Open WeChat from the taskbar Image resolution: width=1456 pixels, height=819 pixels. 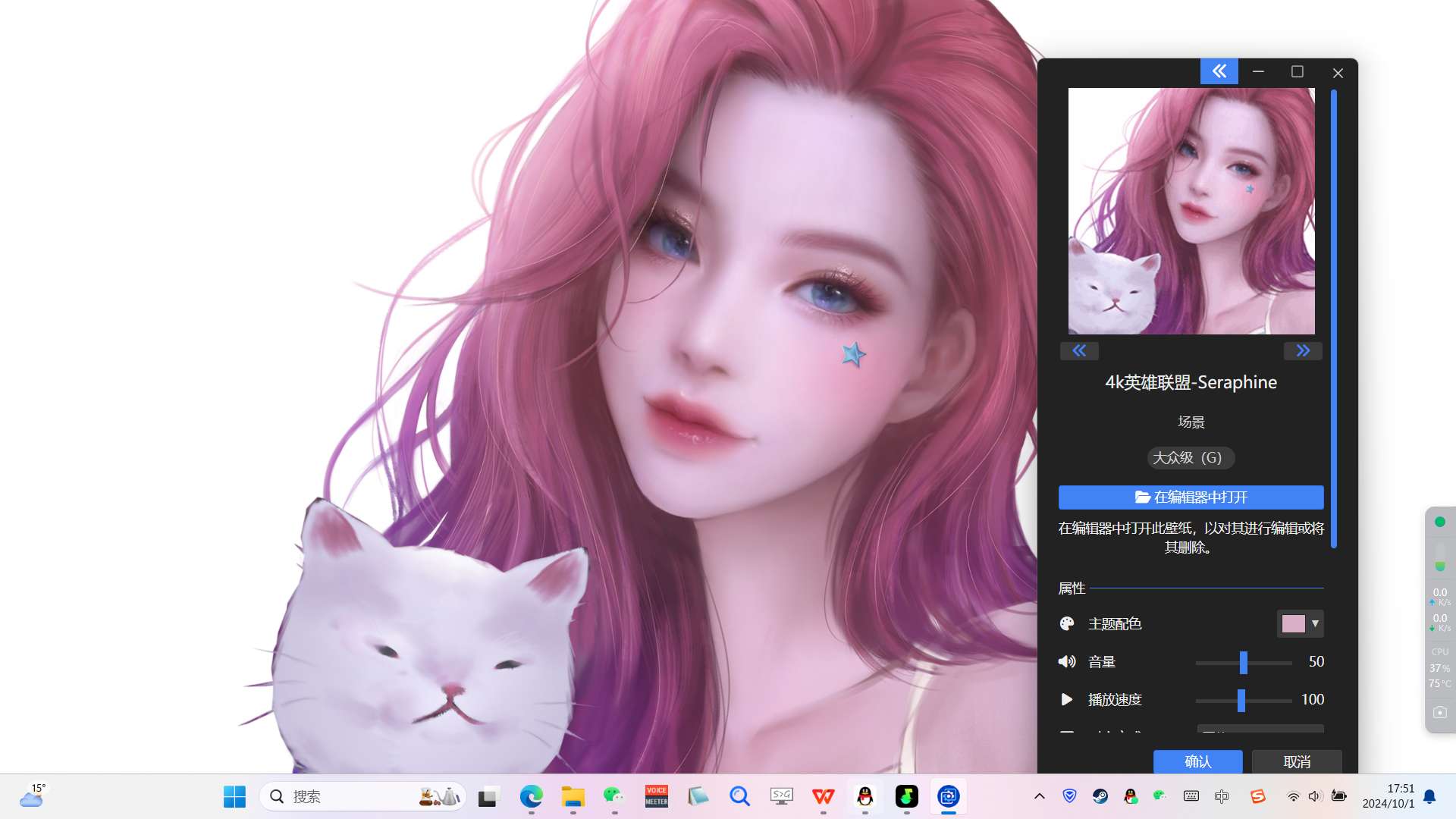click(614, 796)
